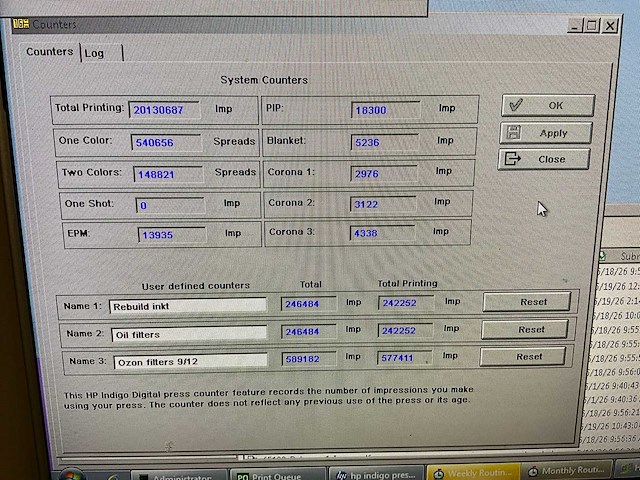Open Print Queue in the taskbar

click(278, 475)
